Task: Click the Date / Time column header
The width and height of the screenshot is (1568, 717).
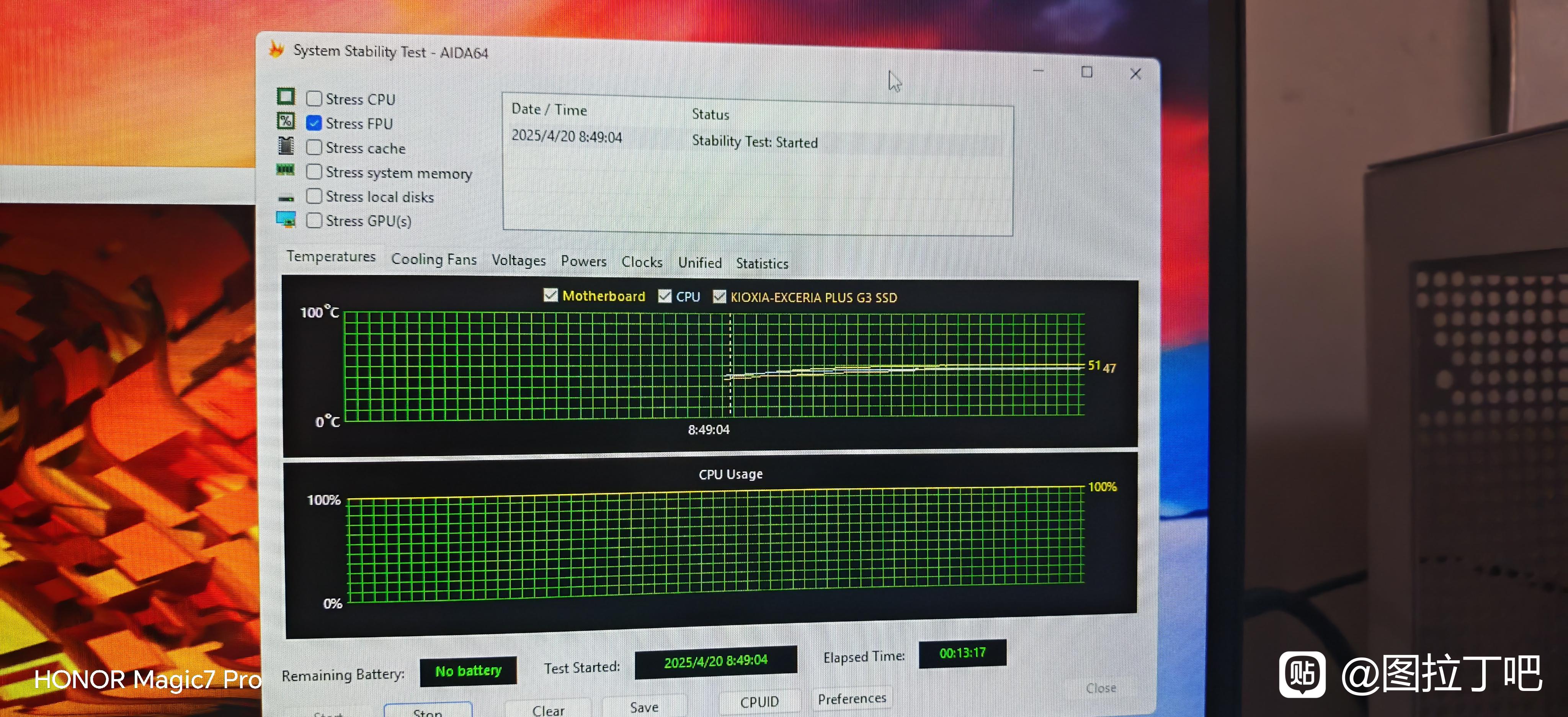Action: (x=549, y=110)
